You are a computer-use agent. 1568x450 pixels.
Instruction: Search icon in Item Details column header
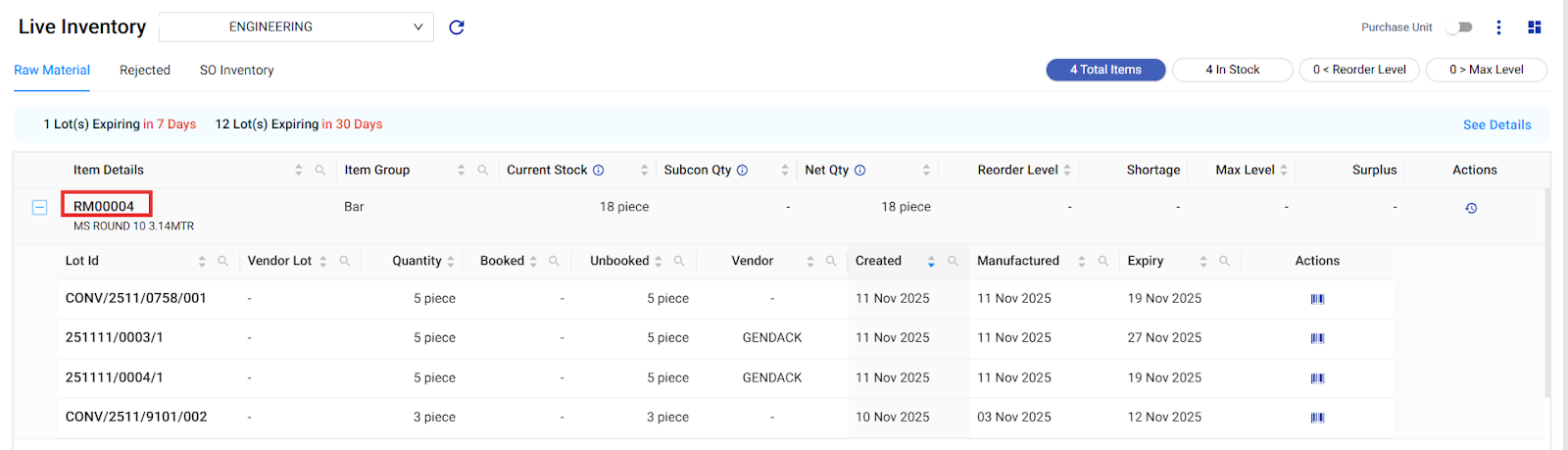click(320, 171)
